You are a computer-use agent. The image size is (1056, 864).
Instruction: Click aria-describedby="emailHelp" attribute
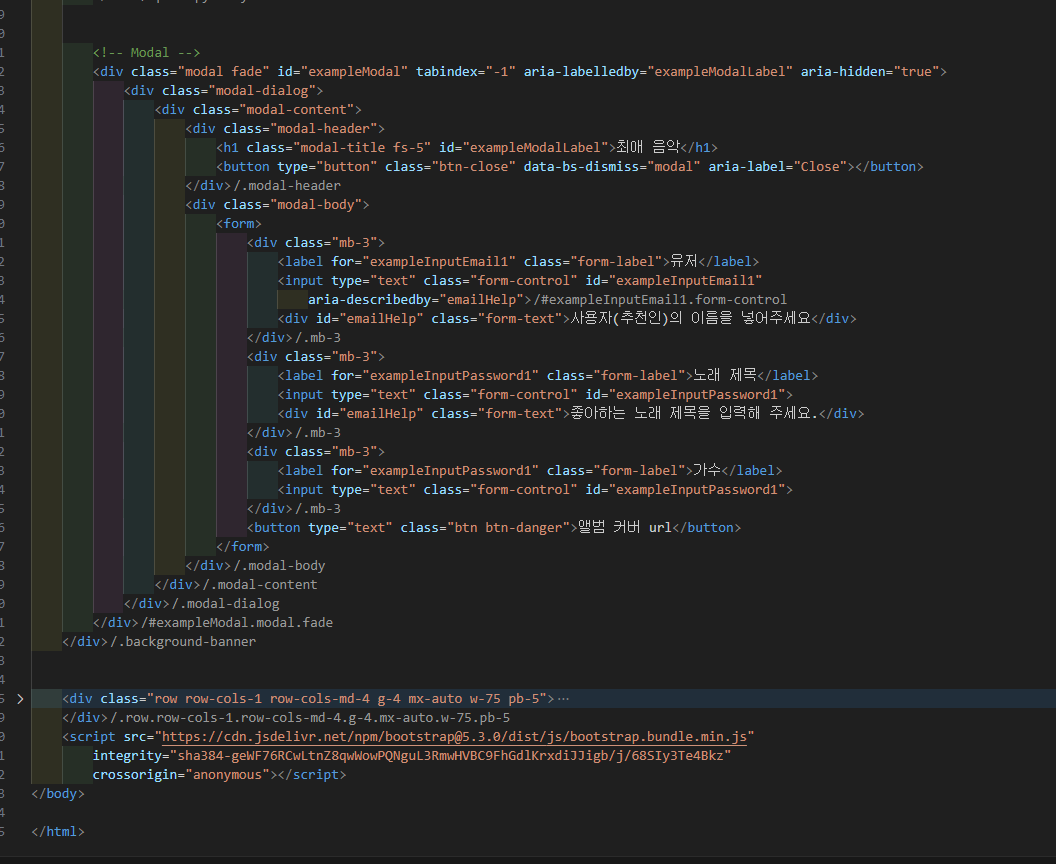click(416, 300)
